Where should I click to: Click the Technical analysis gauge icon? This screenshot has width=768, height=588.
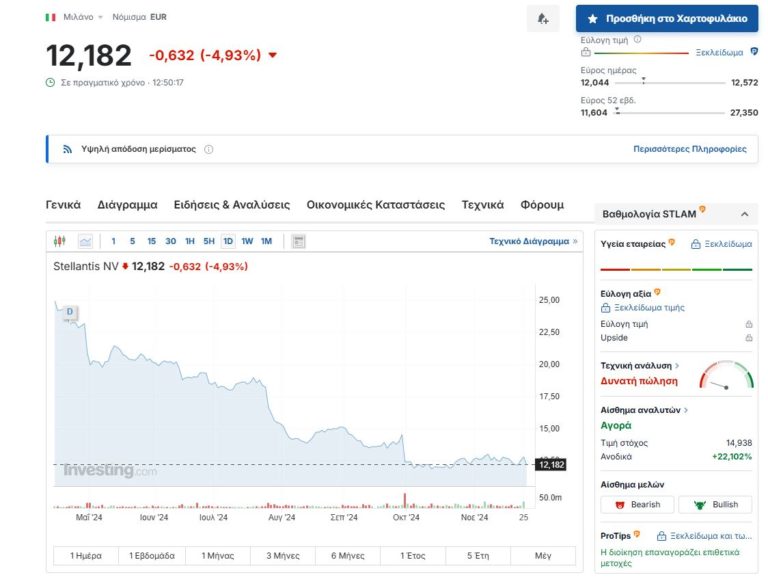click(727, 375)
